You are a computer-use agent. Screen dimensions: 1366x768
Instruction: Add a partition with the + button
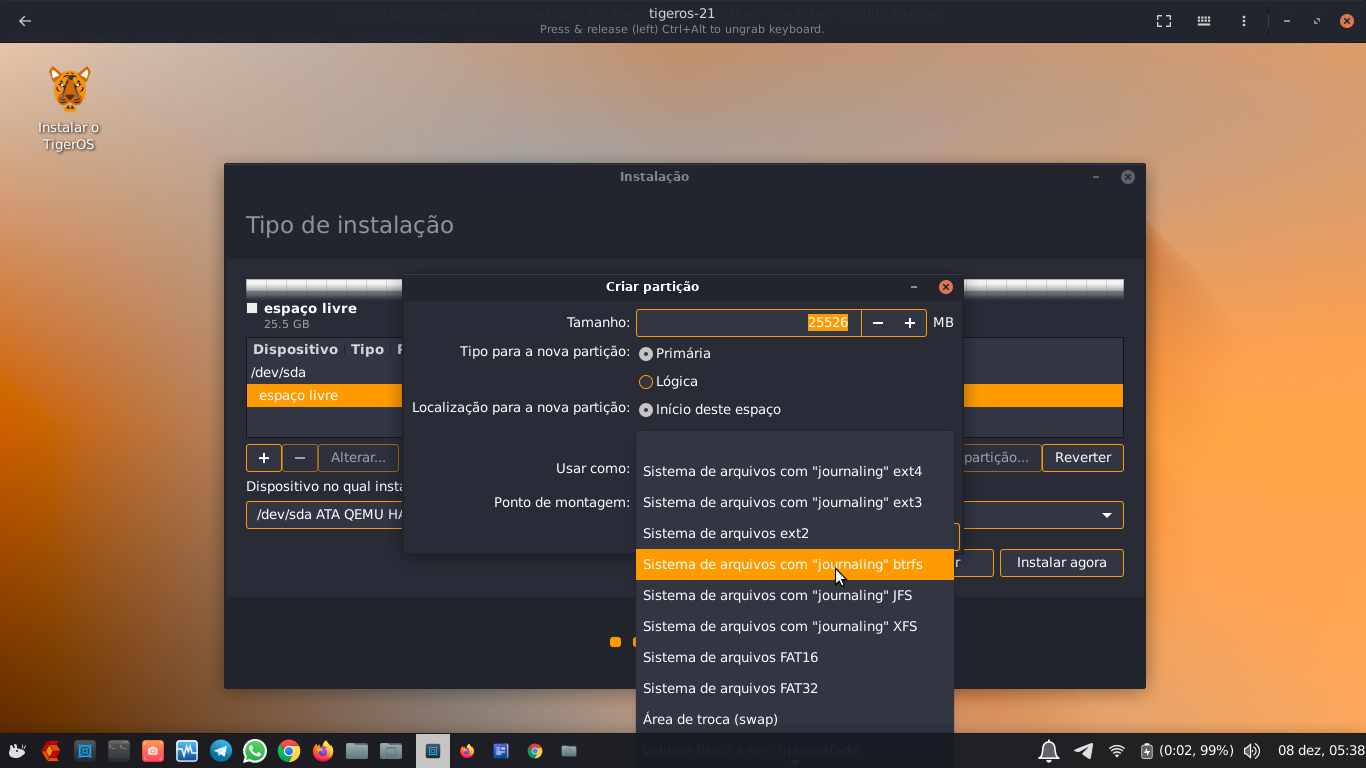point(264,458)
